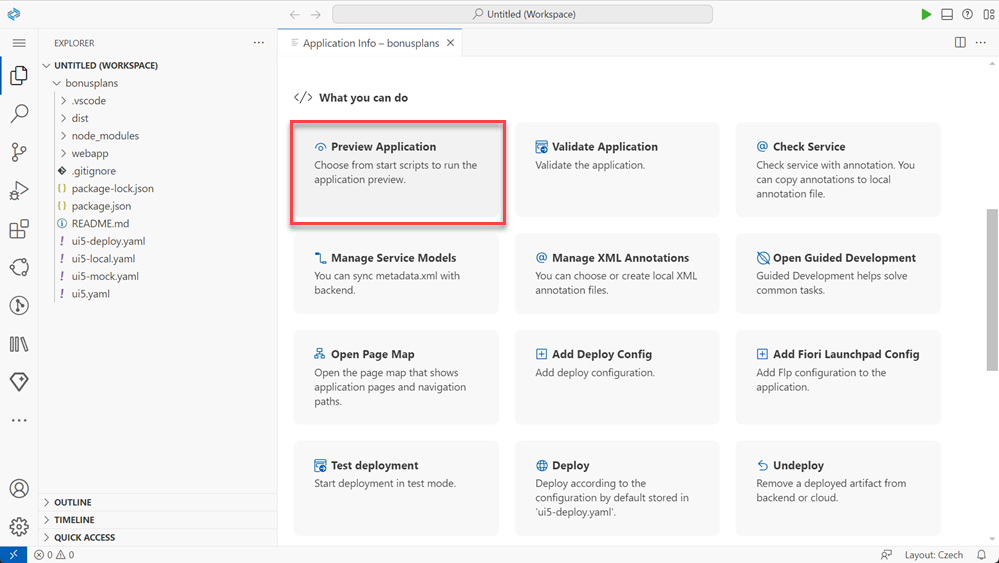Click the green Run play icon
The image size is (999, 563).
(x=926, y=14)
